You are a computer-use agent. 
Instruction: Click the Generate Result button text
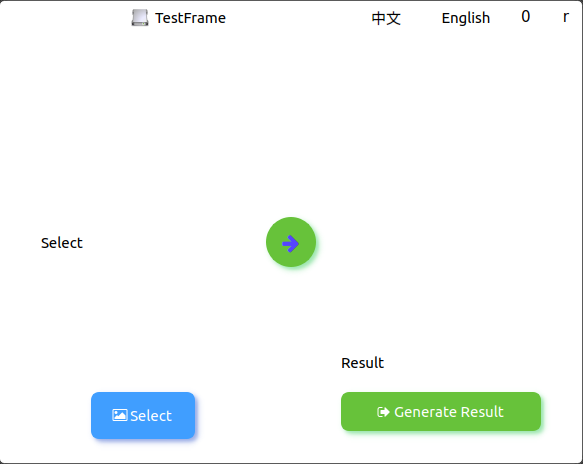coord(449,412)
